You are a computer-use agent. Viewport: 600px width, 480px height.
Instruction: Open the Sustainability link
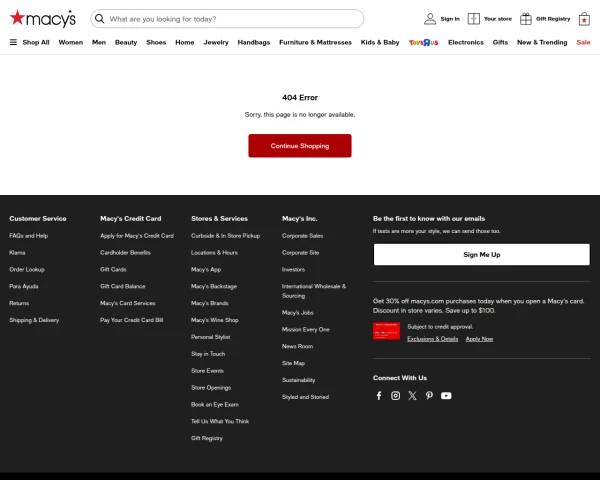[x=298, y=380]
